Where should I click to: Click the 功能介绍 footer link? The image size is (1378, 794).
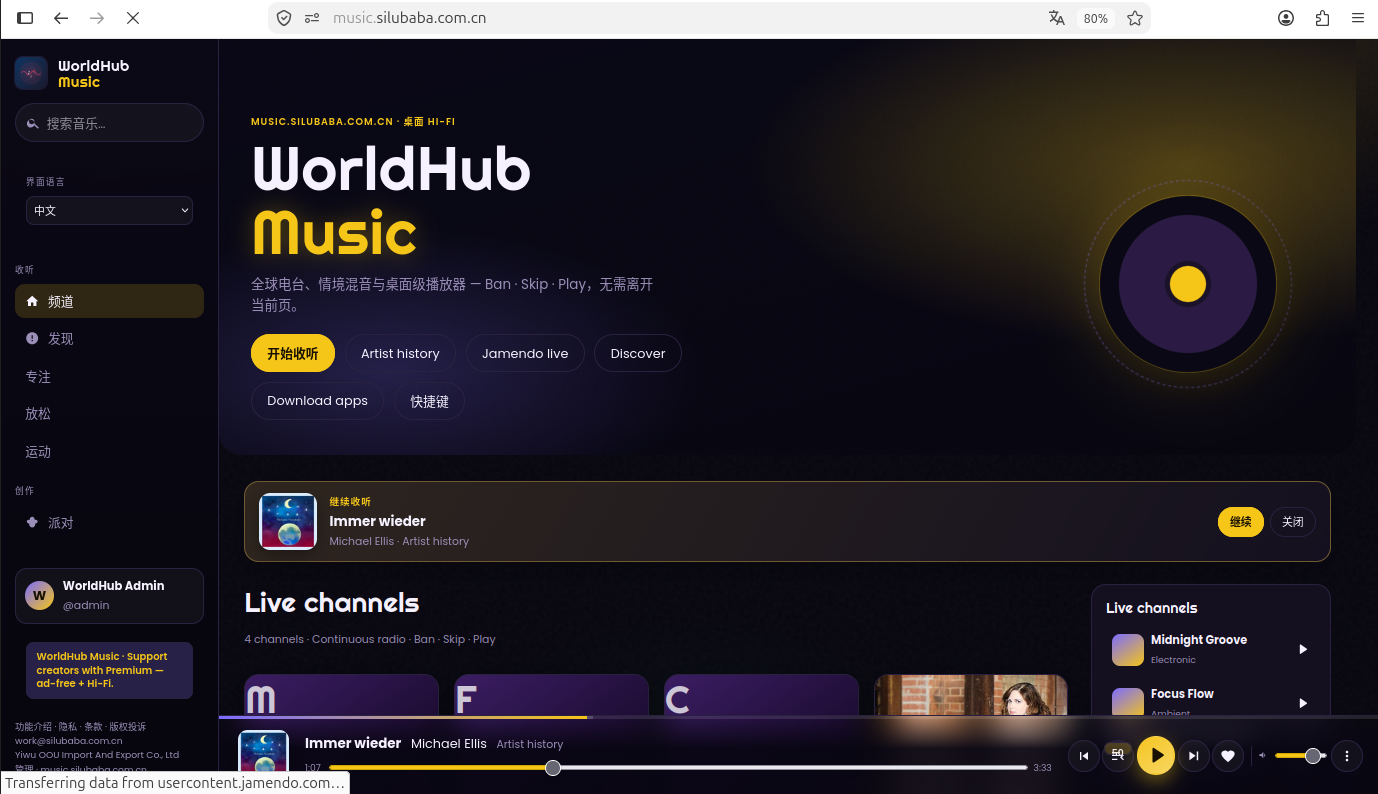[33, 727]
